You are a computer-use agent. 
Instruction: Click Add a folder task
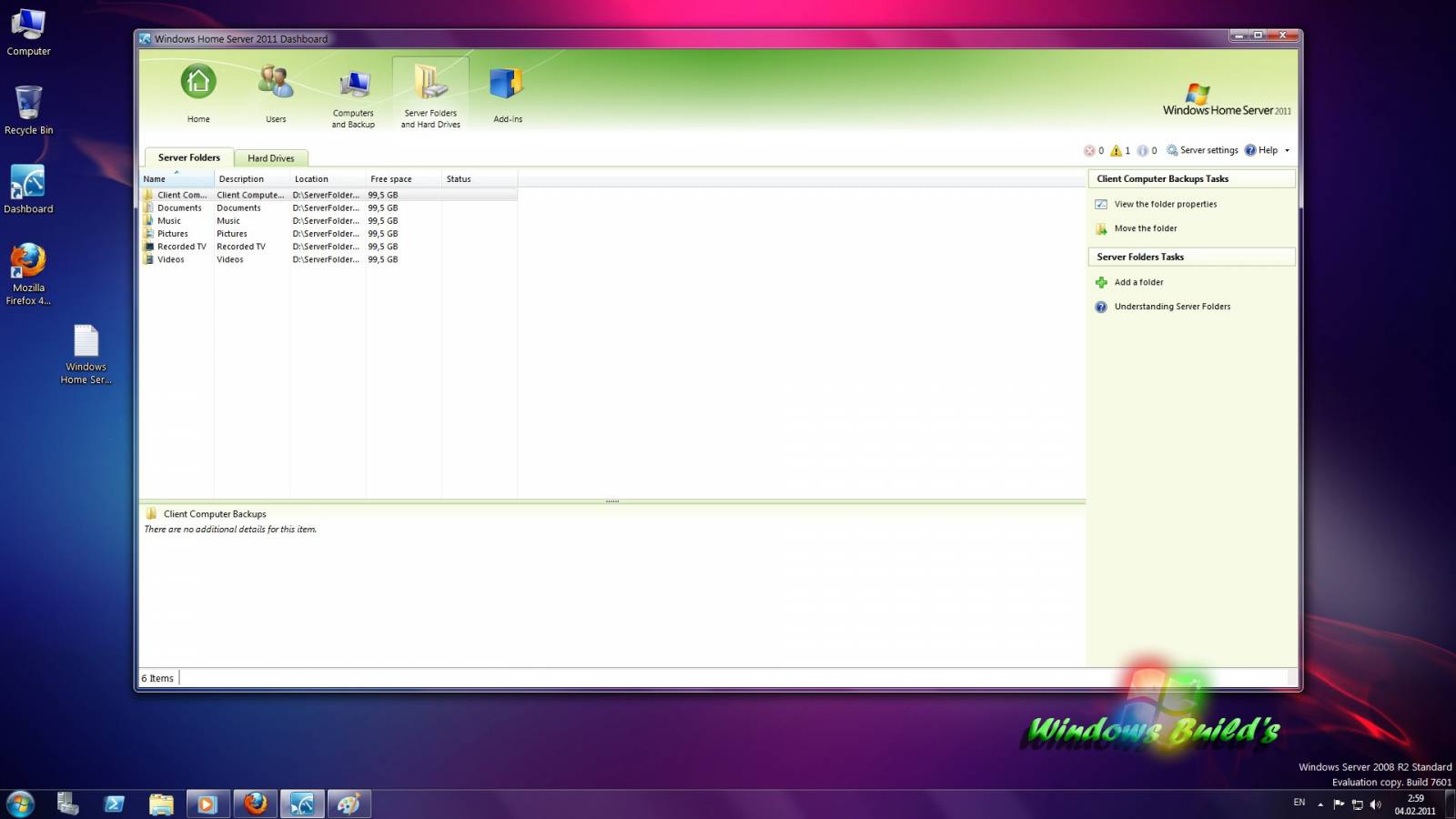pos(1138,282)
